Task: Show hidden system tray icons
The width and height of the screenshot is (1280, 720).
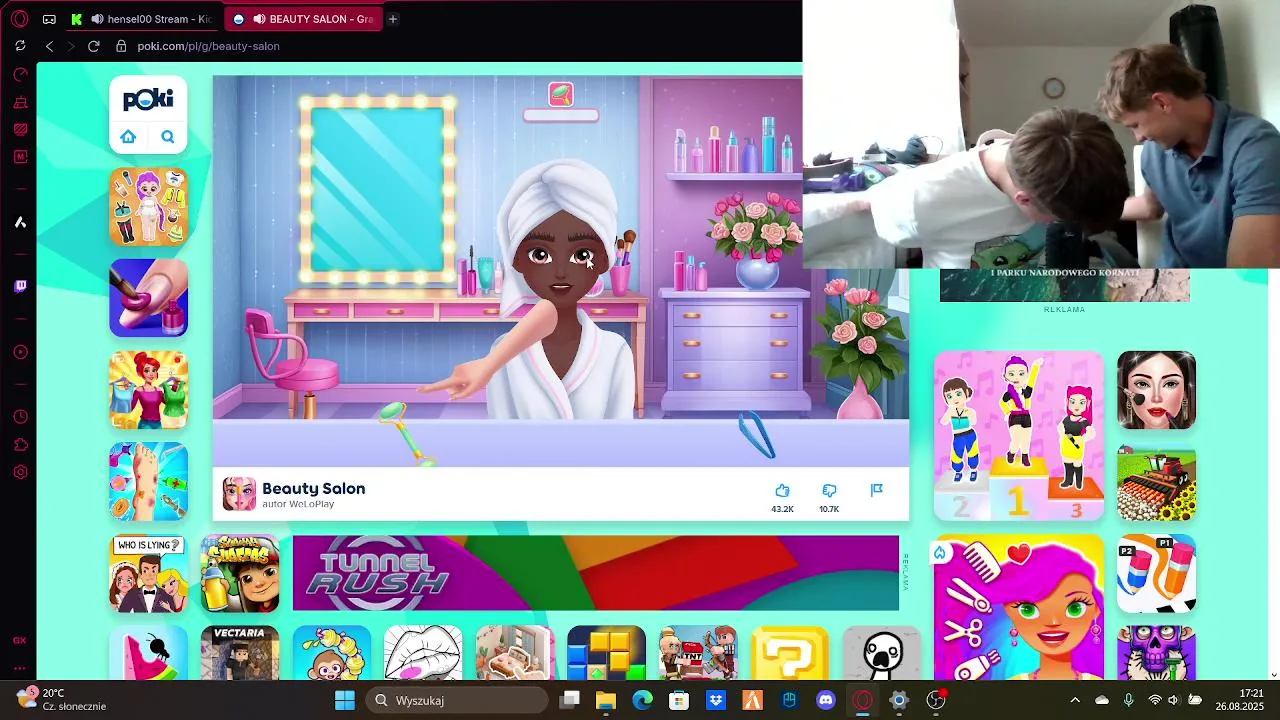Action: (x=1075, y=700)
